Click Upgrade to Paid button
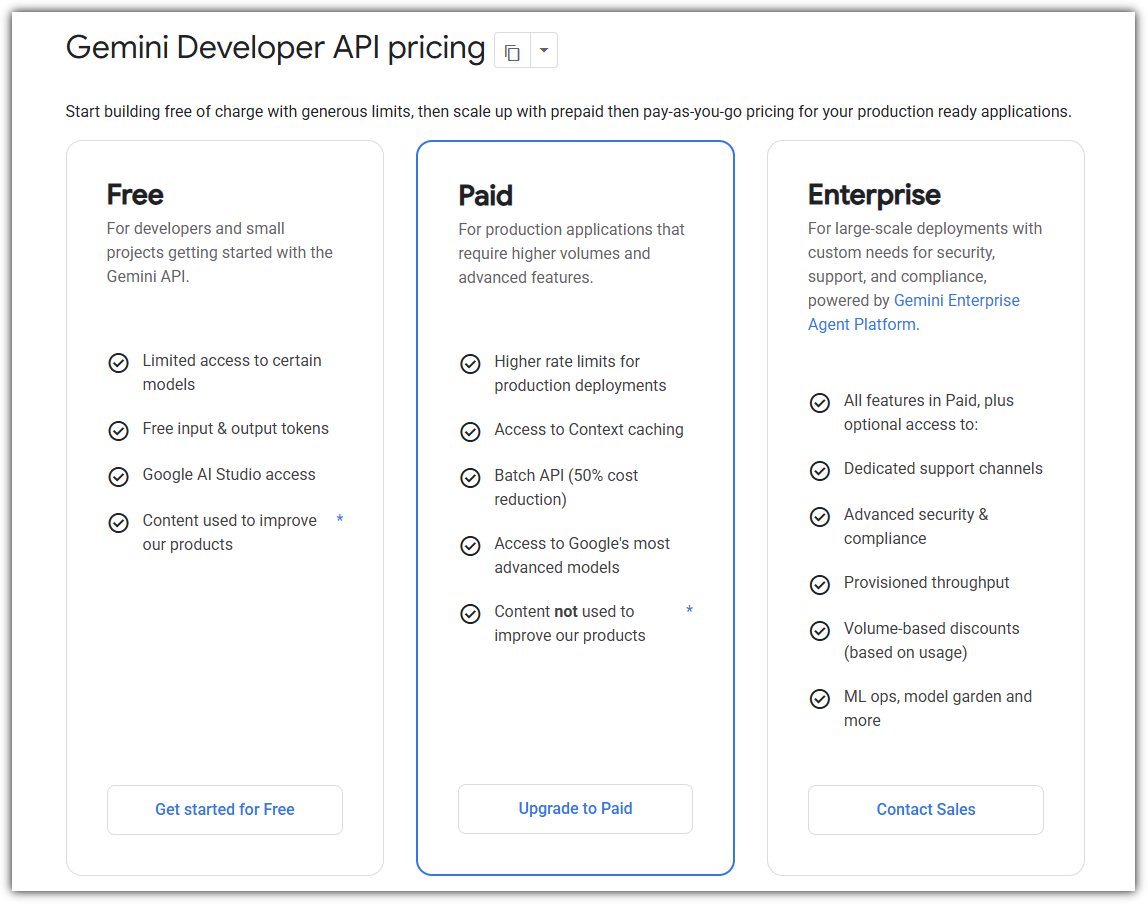This screenshot has height=904, width=1148. 575,809
